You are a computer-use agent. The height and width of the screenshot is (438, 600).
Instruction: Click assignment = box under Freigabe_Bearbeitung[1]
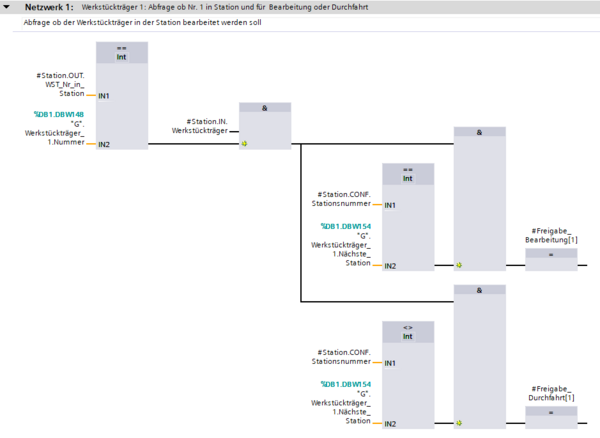click(552, 254)
